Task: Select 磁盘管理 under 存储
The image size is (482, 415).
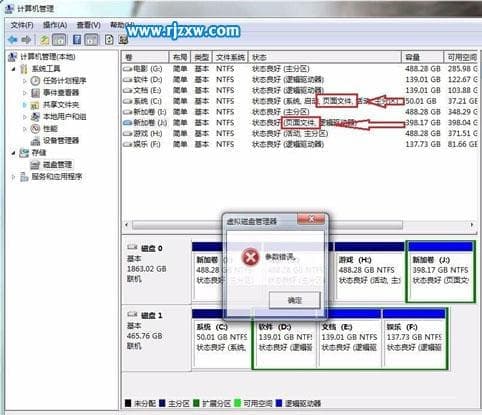Action: click(57, 165)
